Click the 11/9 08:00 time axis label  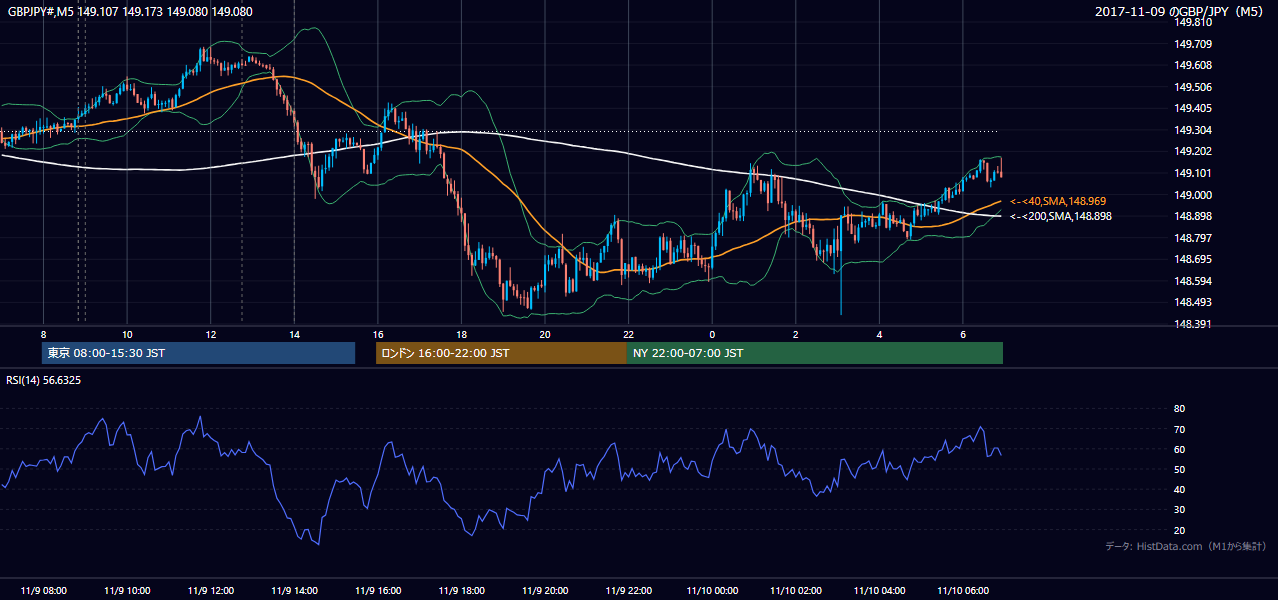43,591
